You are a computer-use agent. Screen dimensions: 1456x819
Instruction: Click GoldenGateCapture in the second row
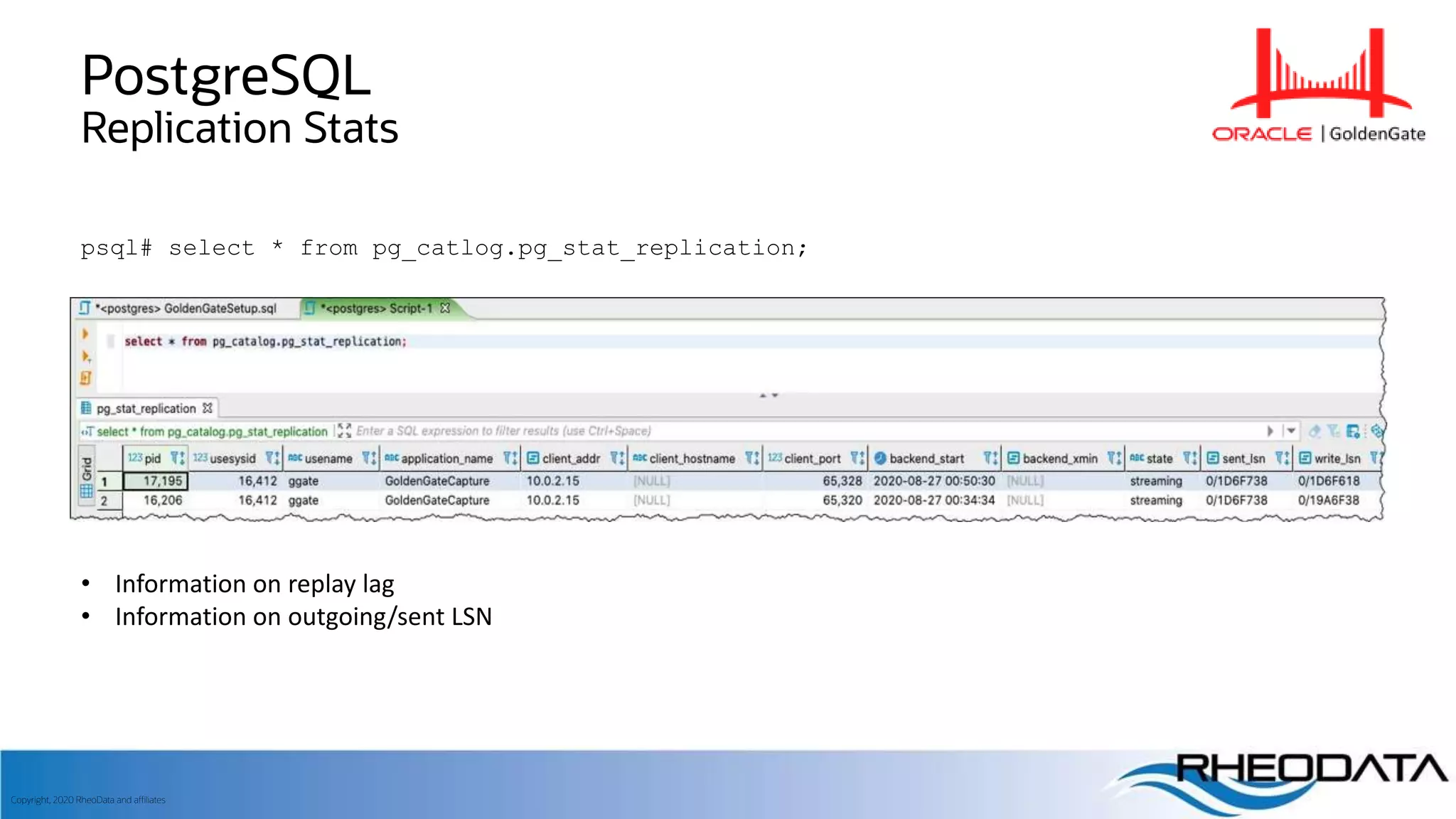pos(437,500)
